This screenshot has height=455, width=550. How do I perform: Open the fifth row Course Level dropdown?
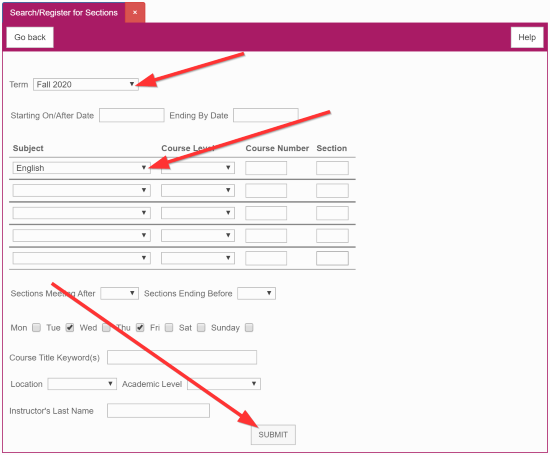pyautogui.click(x=198, y=258)
